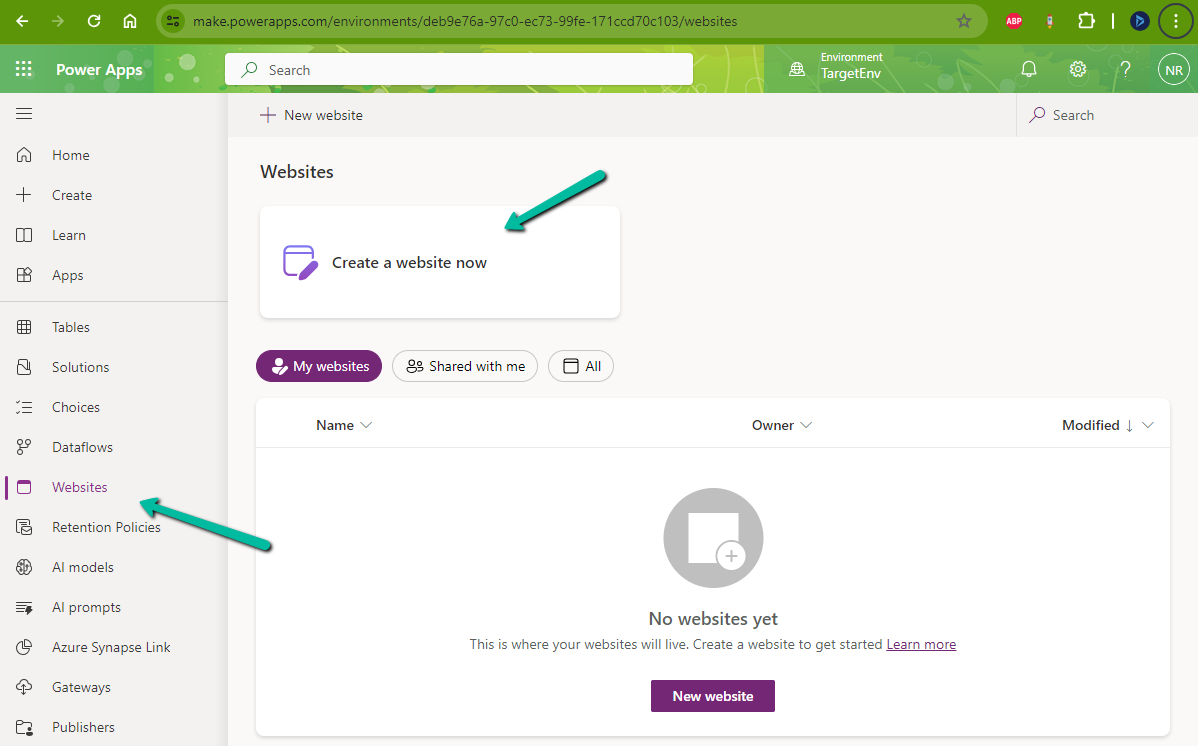Click New website in command bar
This screenshot has width=1198, height=746.
(x=311, y=115)
